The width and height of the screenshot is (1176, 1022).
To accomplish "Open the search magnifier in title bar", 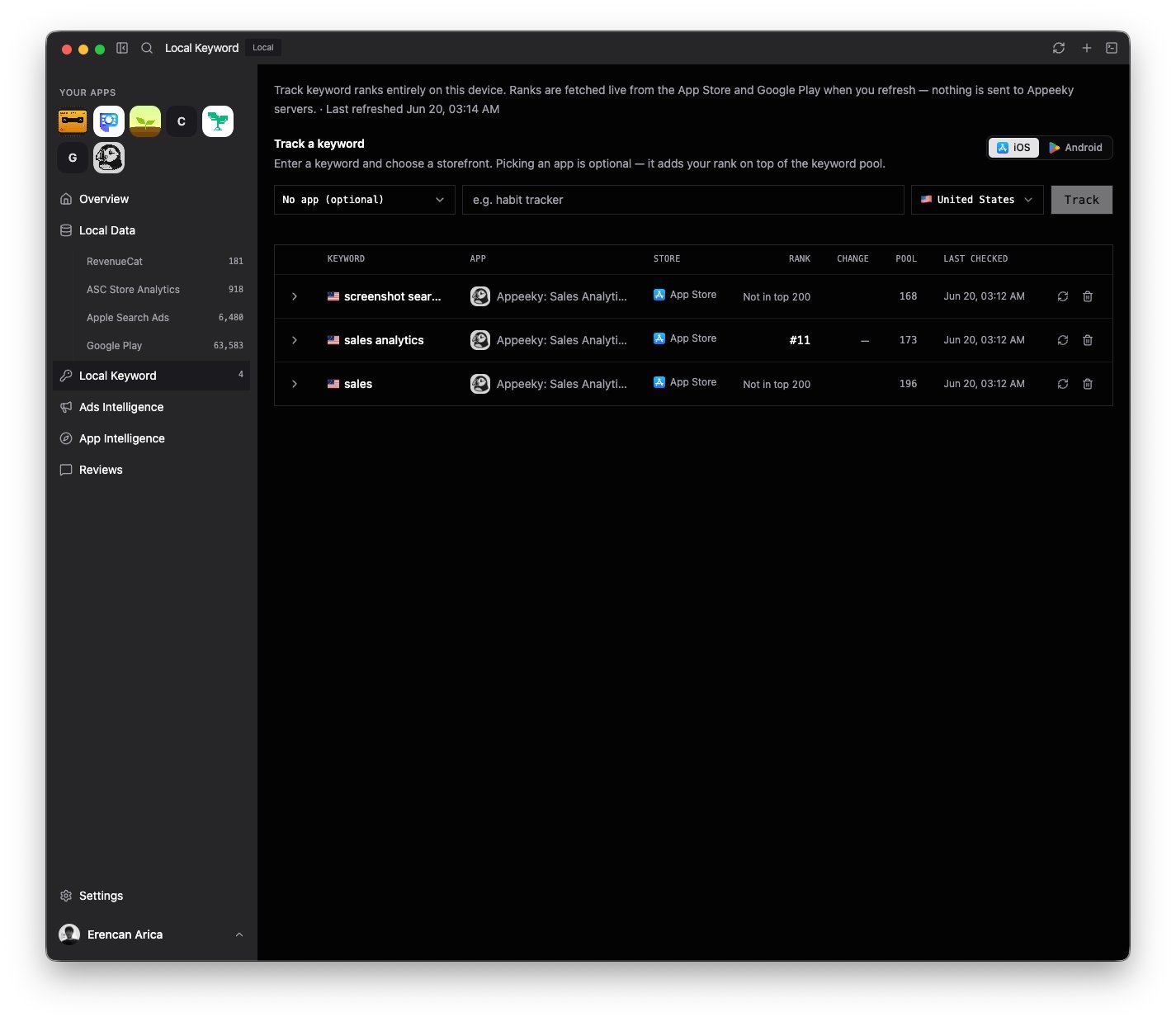I will click(147, 48).
